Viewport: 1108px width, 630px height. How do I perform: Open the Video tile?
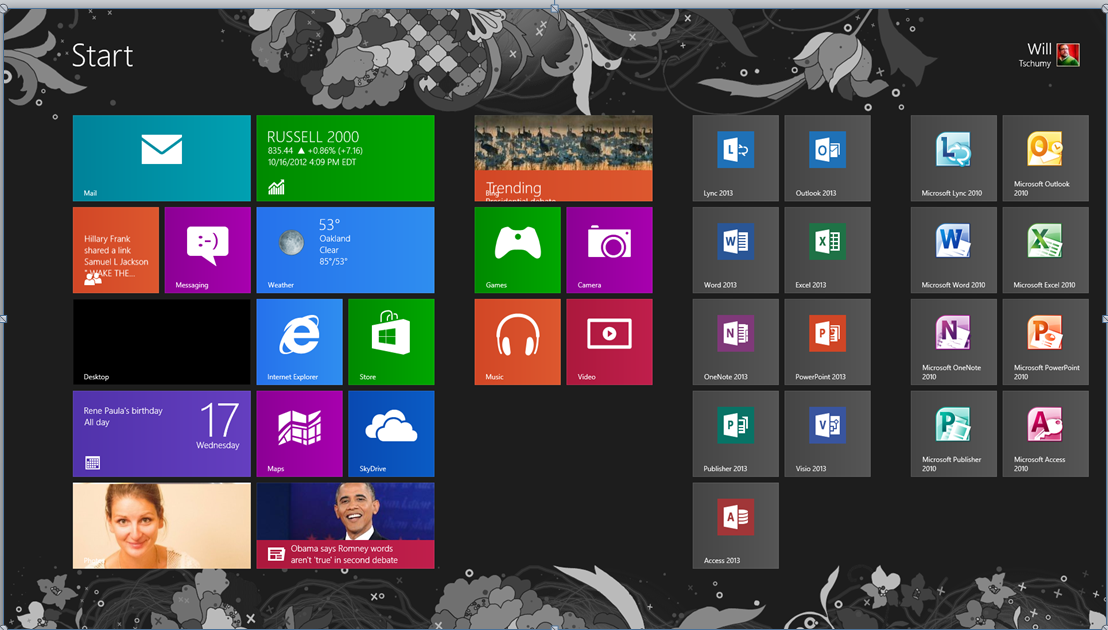pyautogui.click(x=609, y=341)
